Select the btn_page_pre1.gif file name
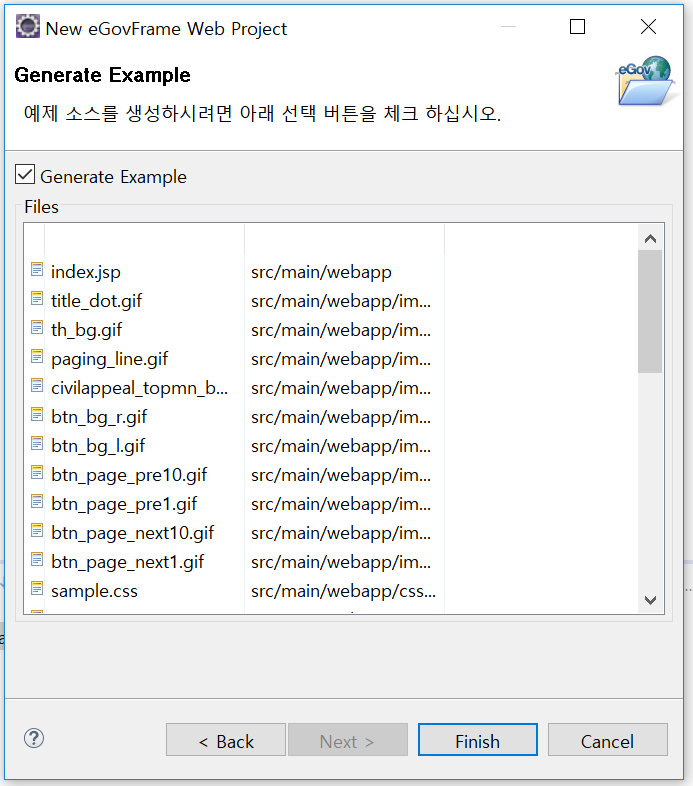Viewport: 693px width, 786px height. click(x=124, y=504)
